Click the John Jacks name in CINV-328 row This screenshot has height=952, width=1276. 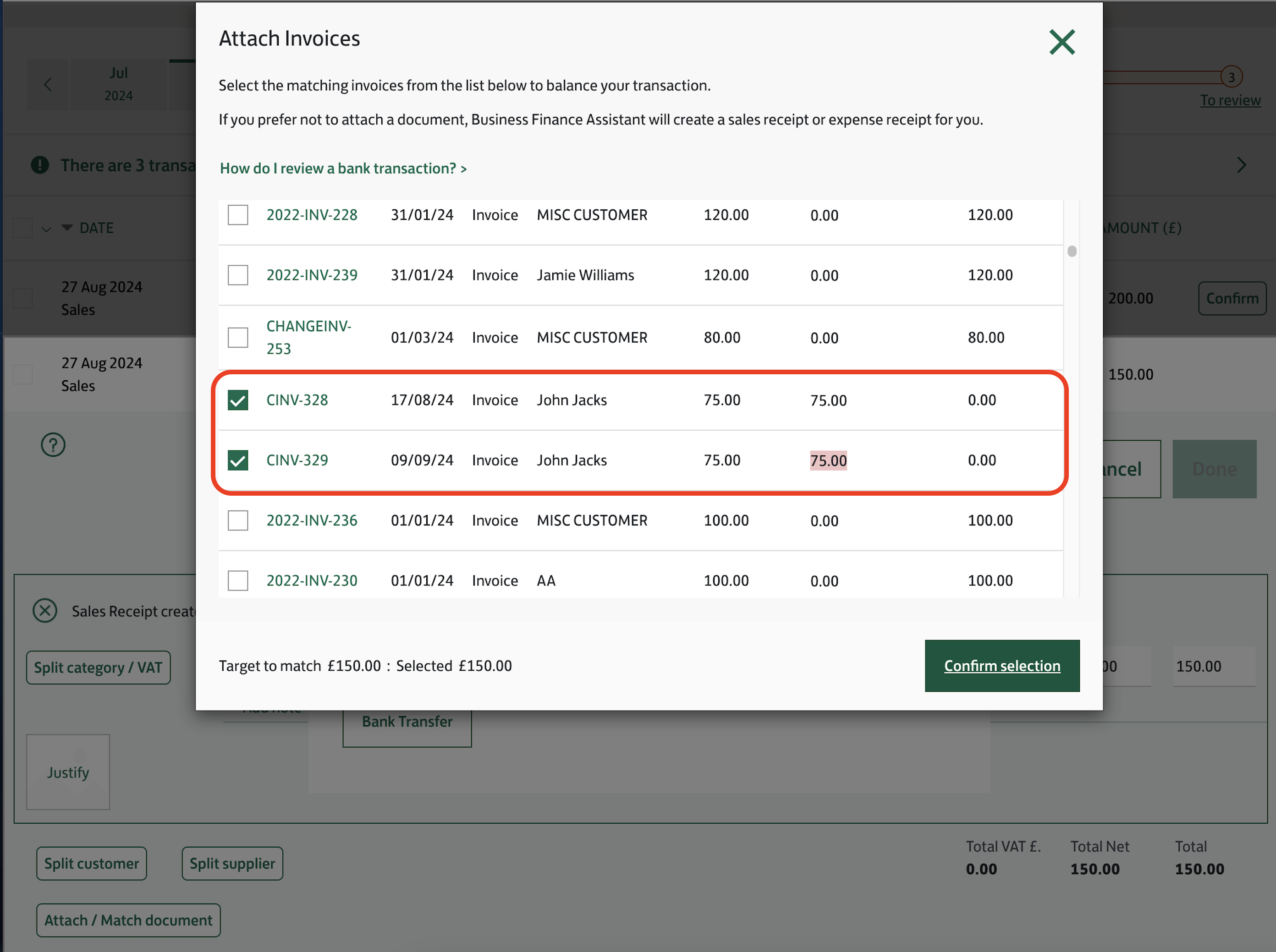[x=572, y=400]
